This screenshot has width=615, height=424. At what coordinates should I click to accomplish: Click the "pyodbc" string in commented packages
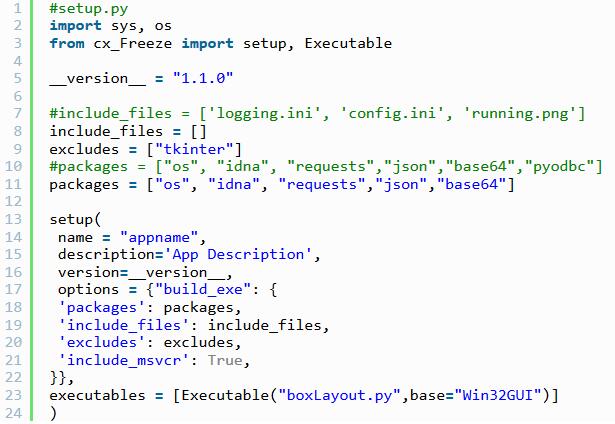point(558,167)
